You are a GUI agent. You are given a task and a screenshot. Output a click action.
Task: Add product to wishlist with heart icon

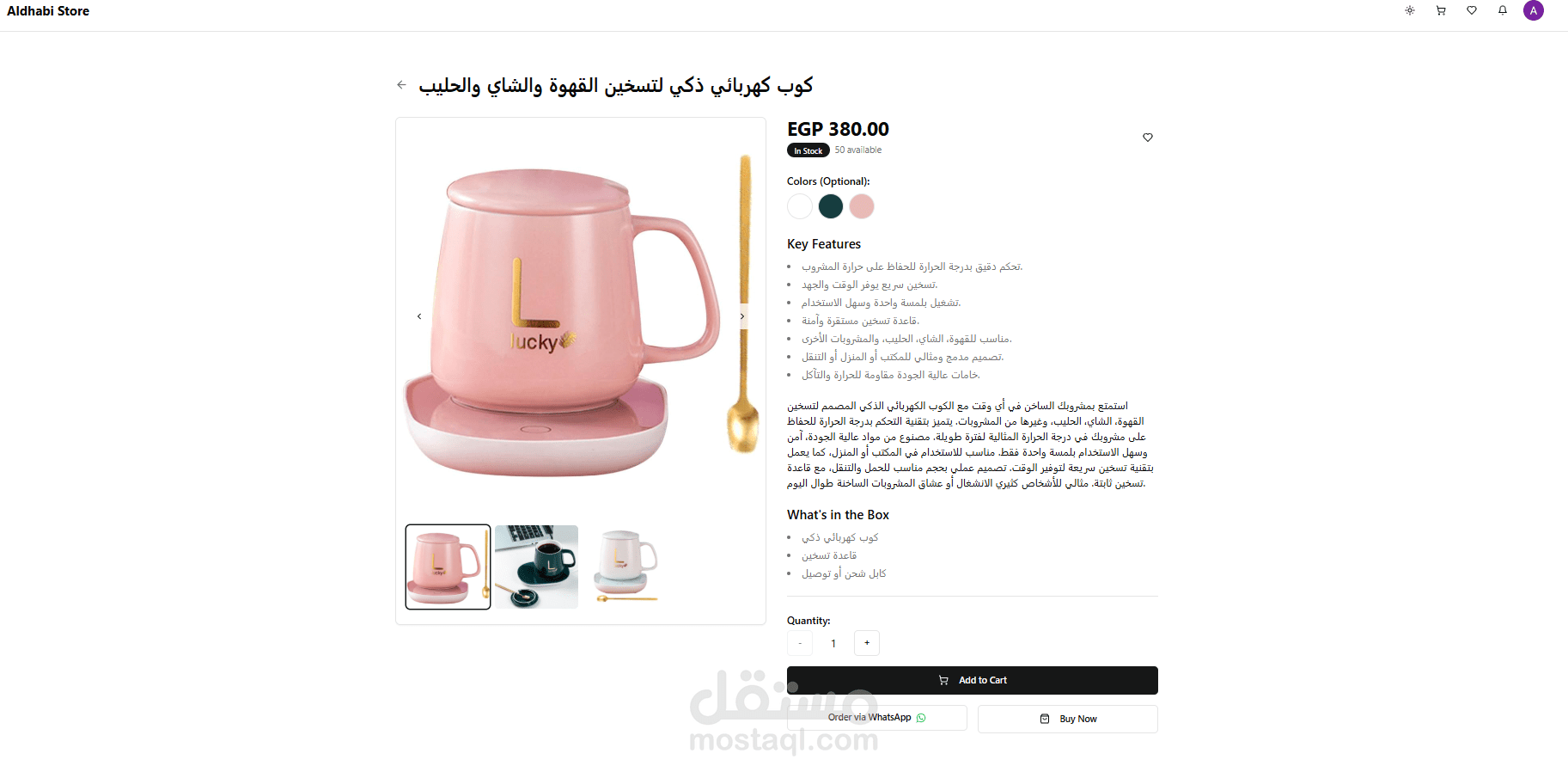click(x=1148, y=138)
